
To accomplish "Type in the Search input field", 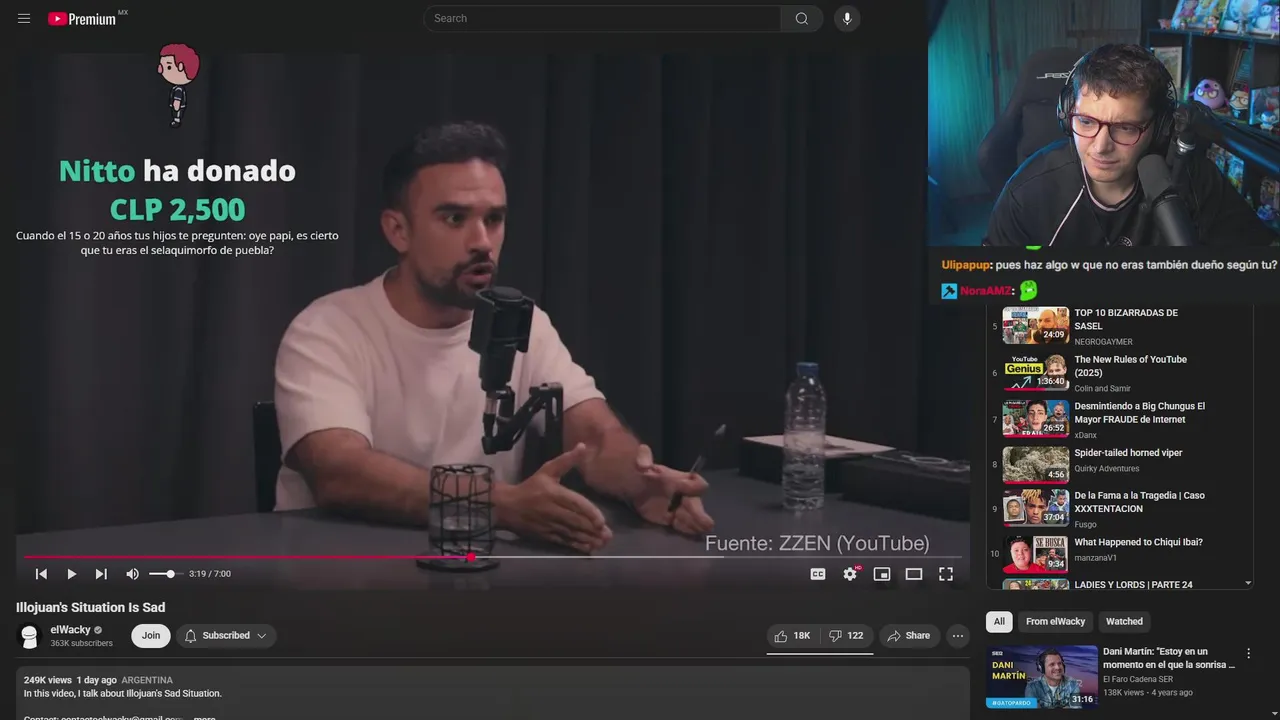I will tap(602, 18).
